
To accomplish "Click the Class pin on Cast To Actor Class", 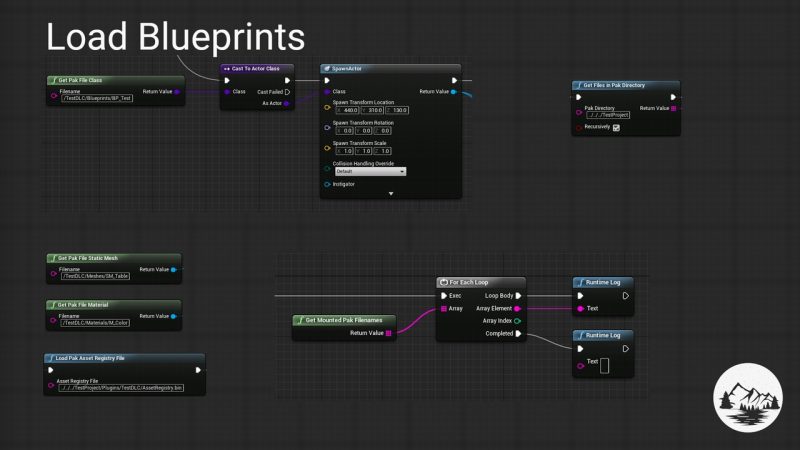I will point(227,92).
